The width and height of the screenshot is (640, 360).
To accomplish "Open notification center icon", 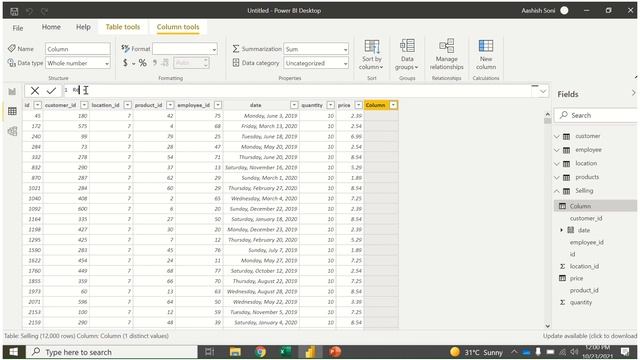I will tap(624, 352).
